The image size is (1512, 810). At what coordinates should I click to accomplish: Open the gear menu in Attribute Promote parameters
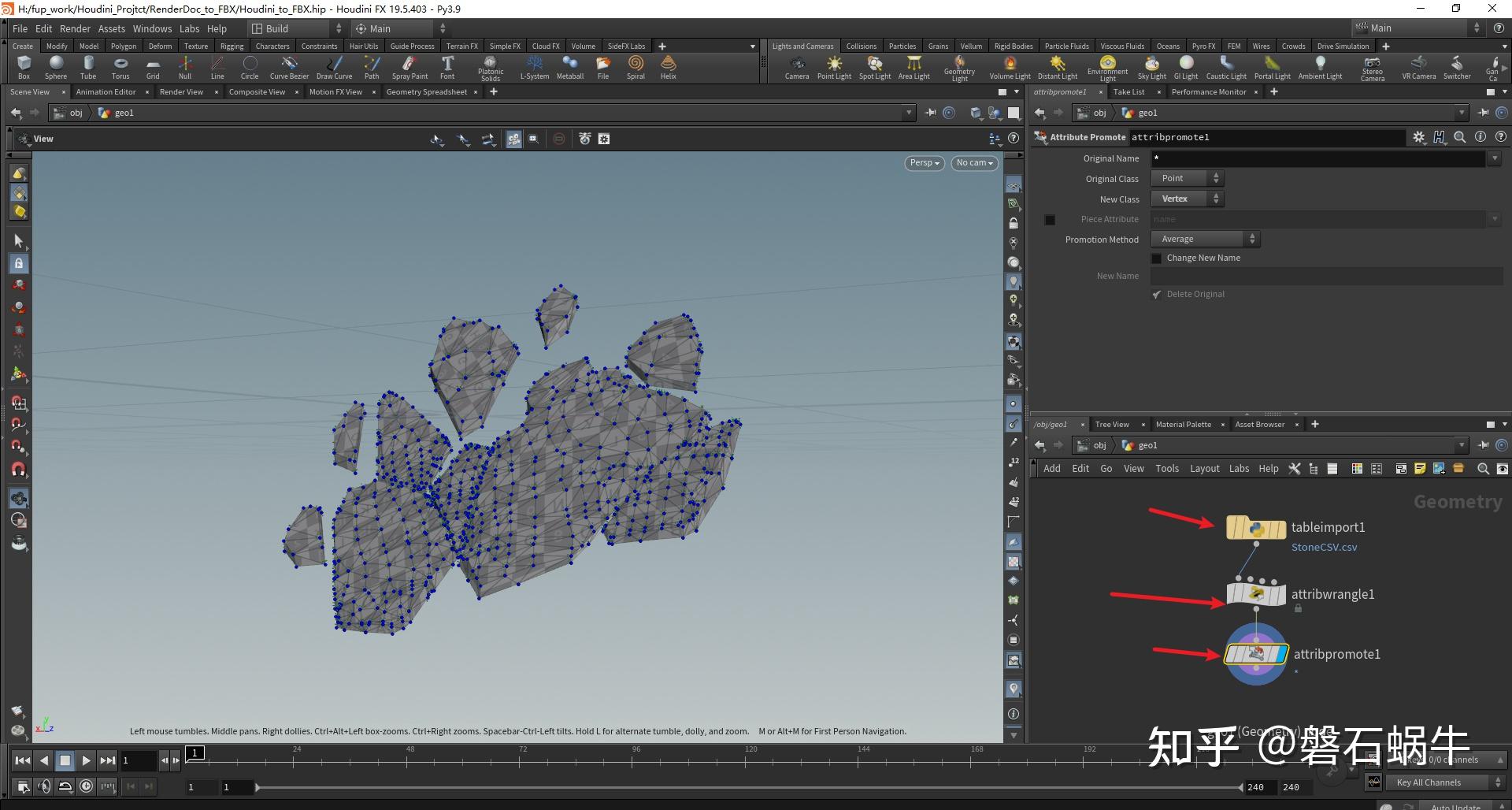[x=1419, y=136]
